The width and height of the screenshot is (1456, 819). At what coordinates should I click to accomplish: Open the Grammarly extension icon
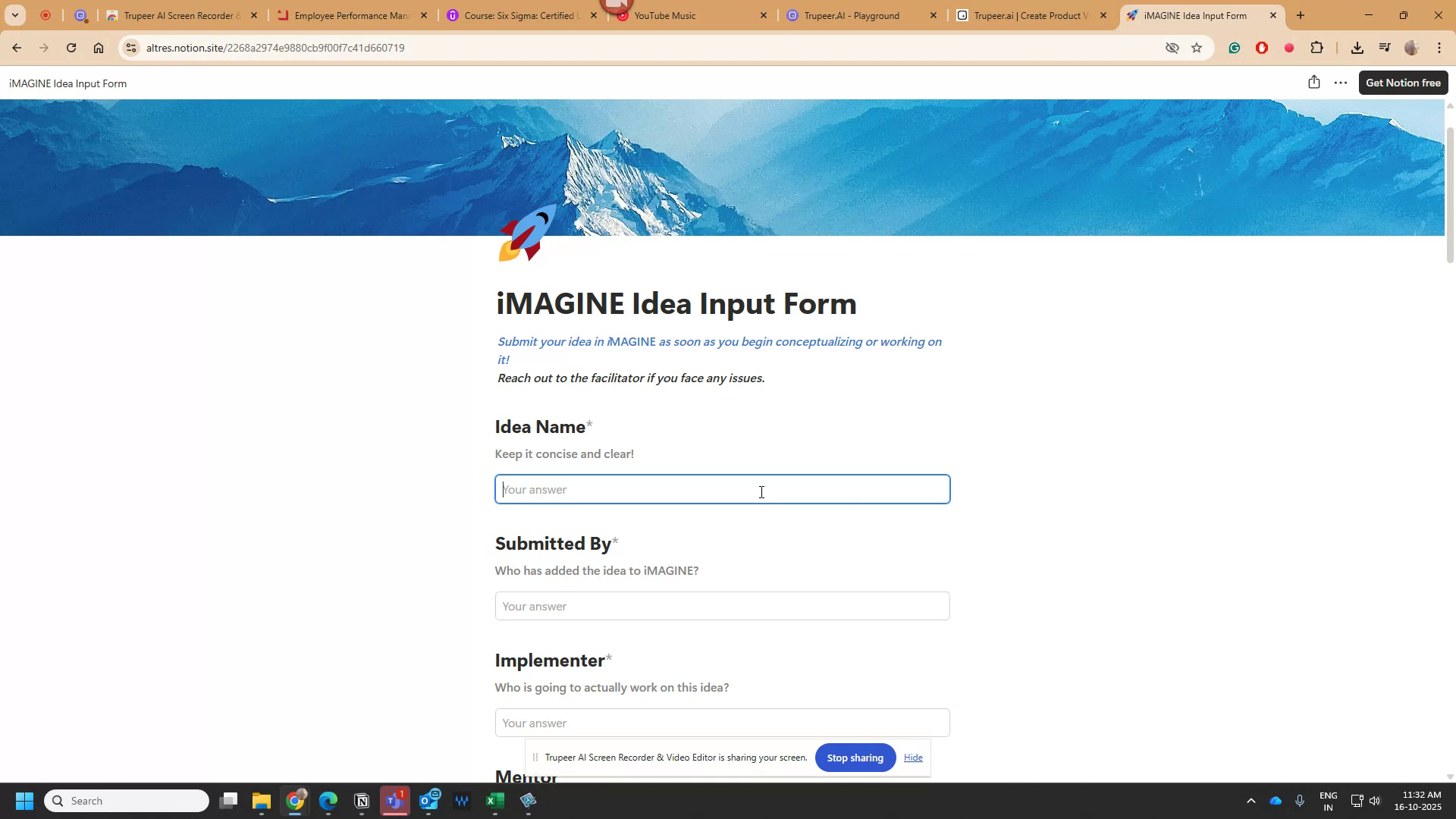point(1235,47)
